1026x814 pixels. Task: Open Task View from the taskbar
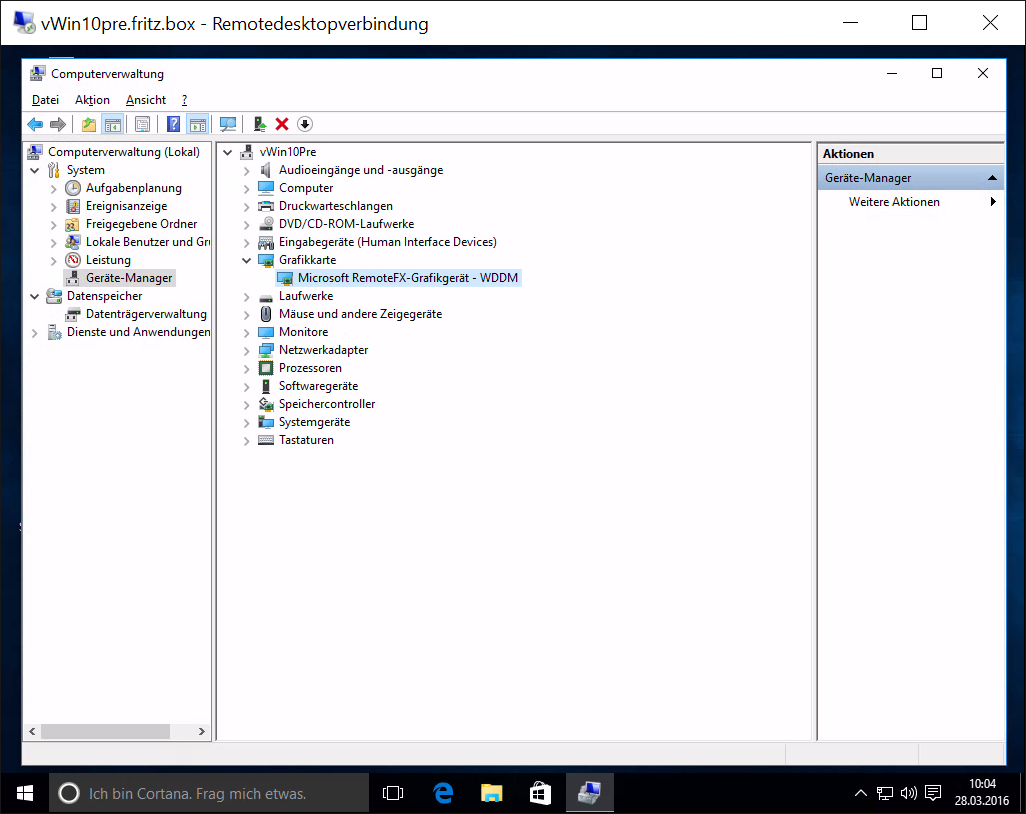[x=393, y=793]
